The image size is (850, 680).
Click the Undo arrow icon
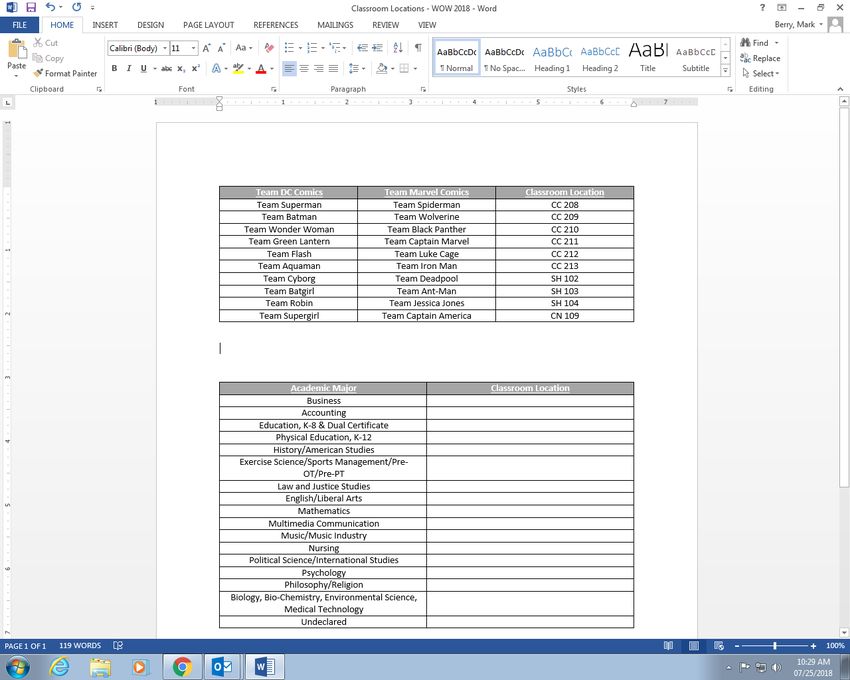pos(50,8)
